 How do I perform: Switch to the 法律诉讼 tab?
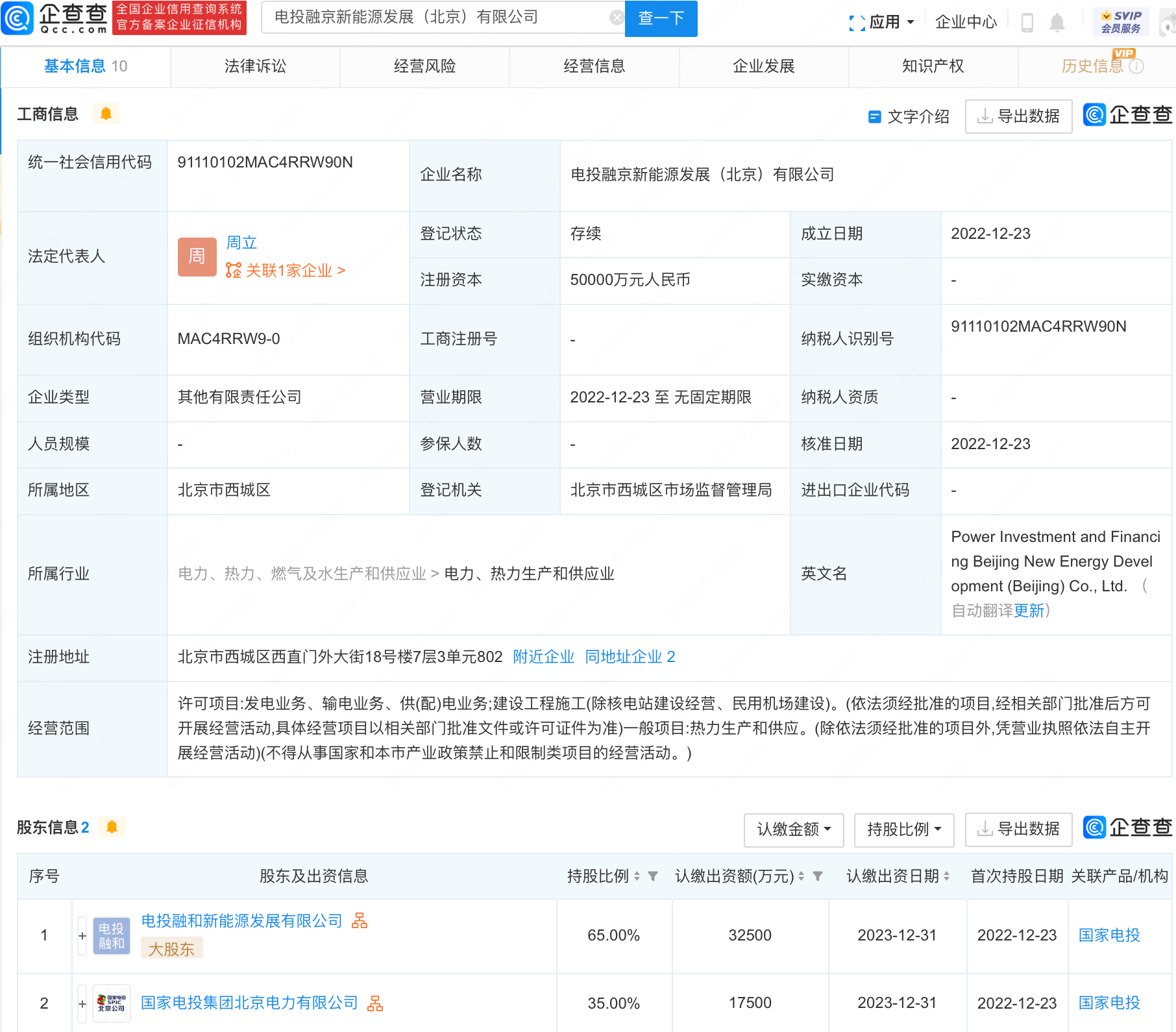click(x=255, y=66)
